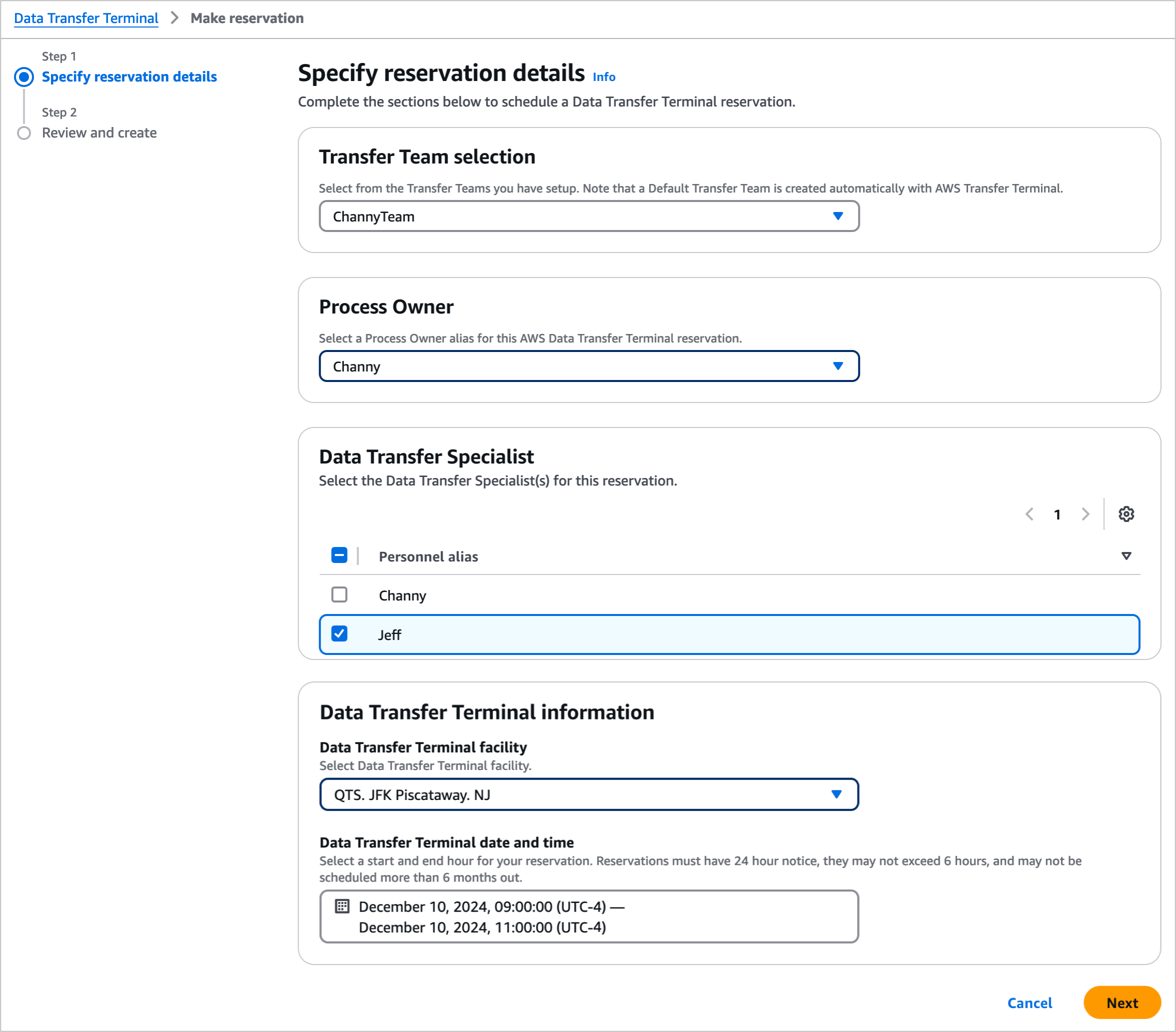Select Step 2 Review and create indicator
The width and height of the screenshot is (1176, 1032).
click(x=24, y=133)
